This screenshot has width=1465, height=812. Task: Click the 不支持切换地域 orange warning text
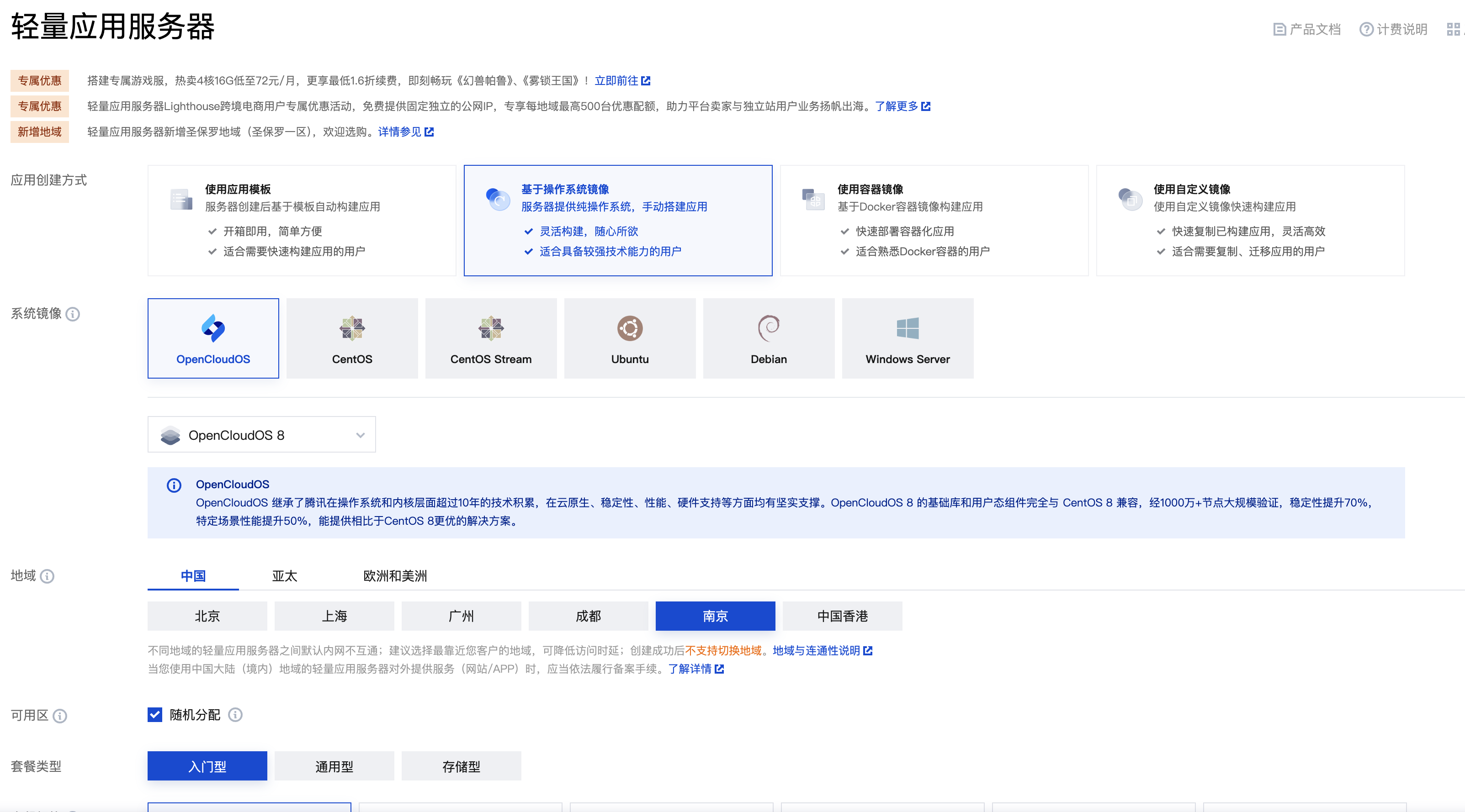(723, 651)
